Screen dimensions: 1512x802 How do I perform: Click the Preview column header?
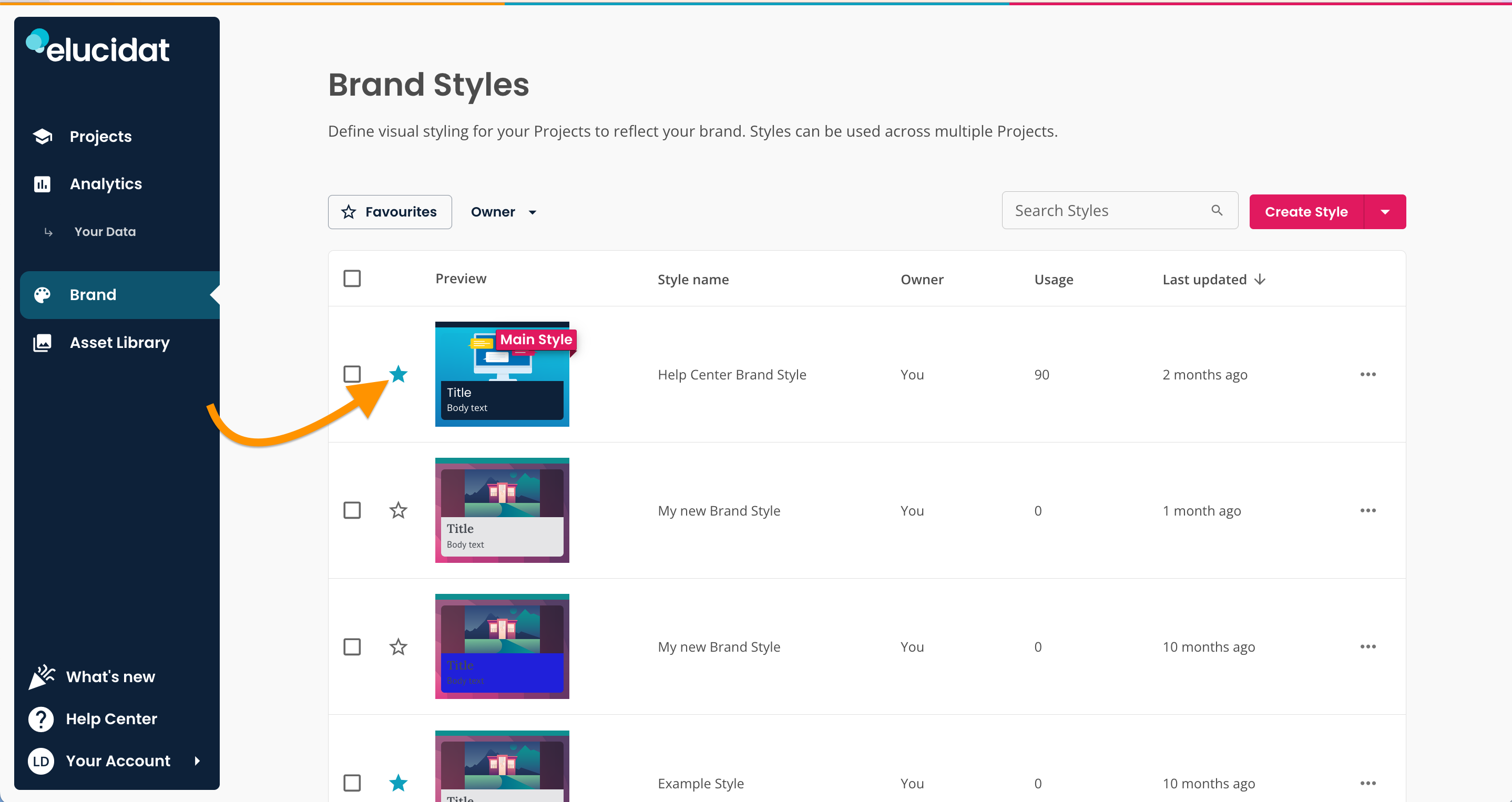pos(461,279)
